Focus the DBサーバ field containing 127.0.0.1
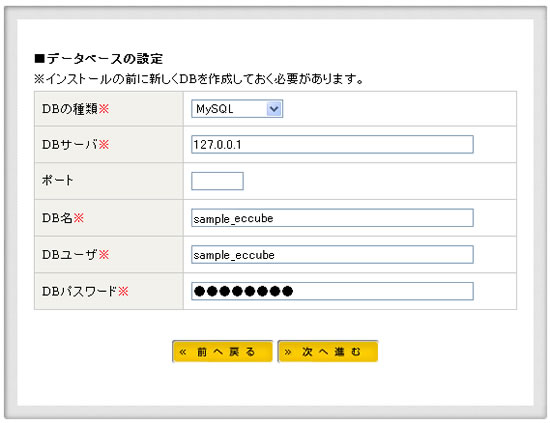 [x=332, y=145]
